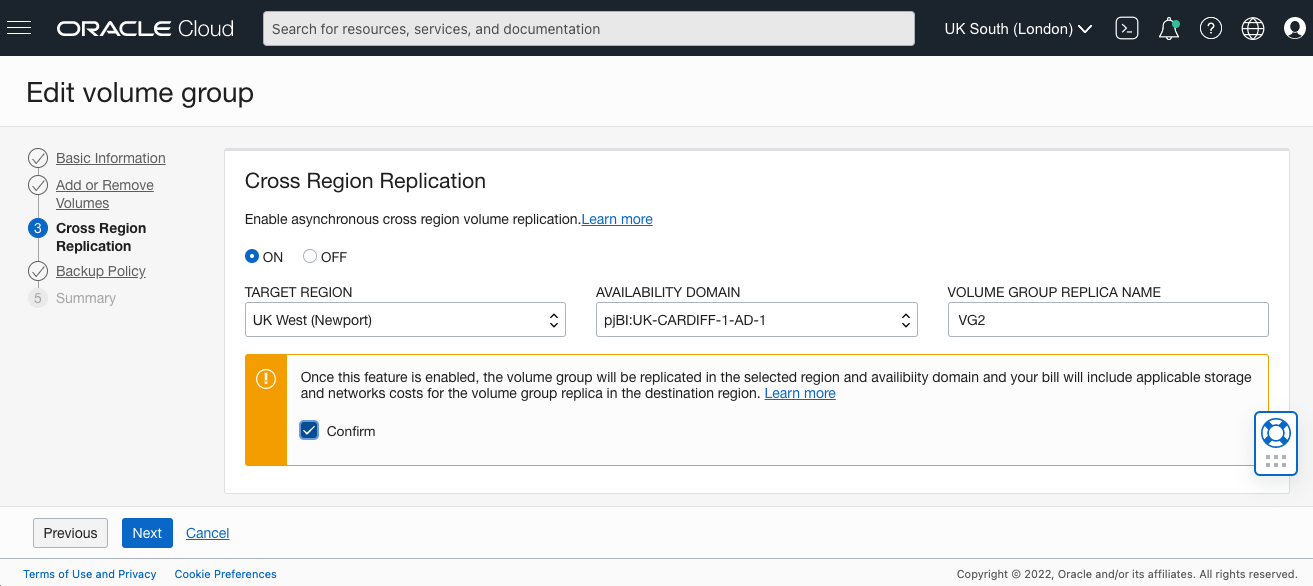Select the OFF replication radio button
The height and width of the screenshot is (586, 1313).
click(x=310, y=256)
